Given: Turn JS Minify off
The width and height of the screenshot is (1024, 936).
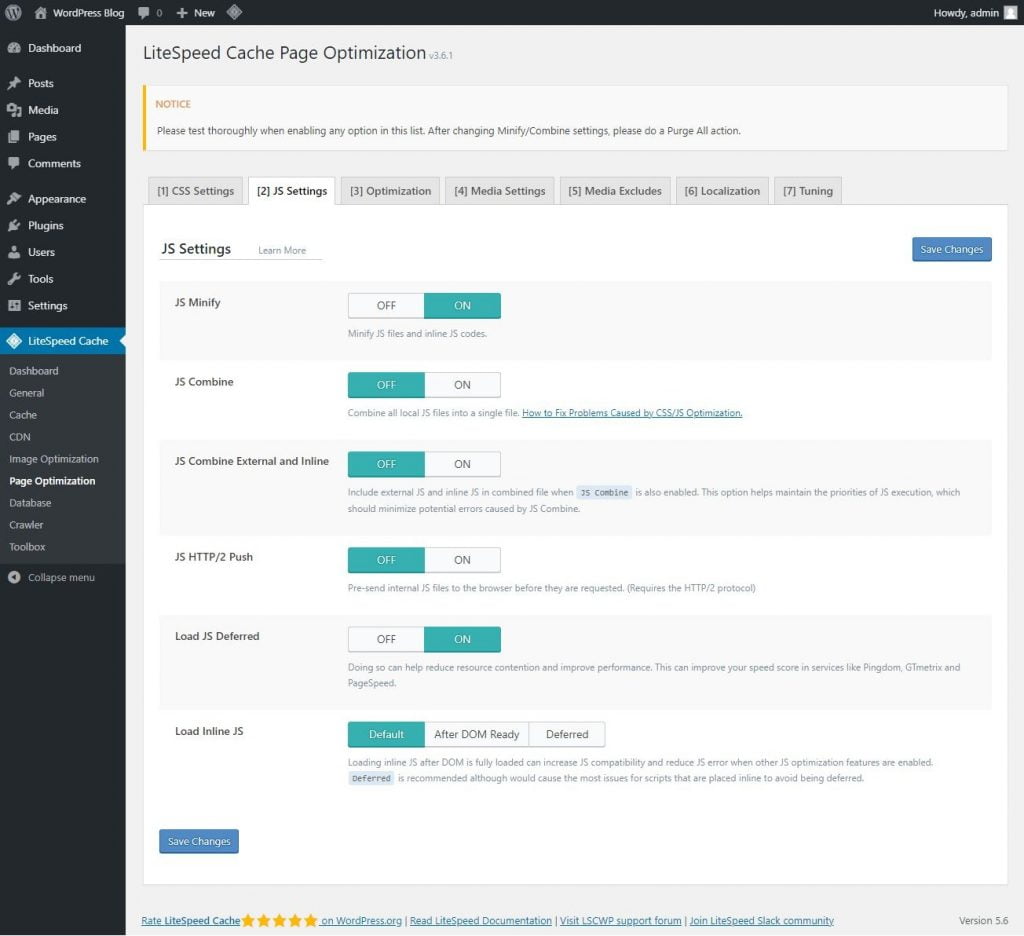Looking at the screenshot, I should point(386,306).
